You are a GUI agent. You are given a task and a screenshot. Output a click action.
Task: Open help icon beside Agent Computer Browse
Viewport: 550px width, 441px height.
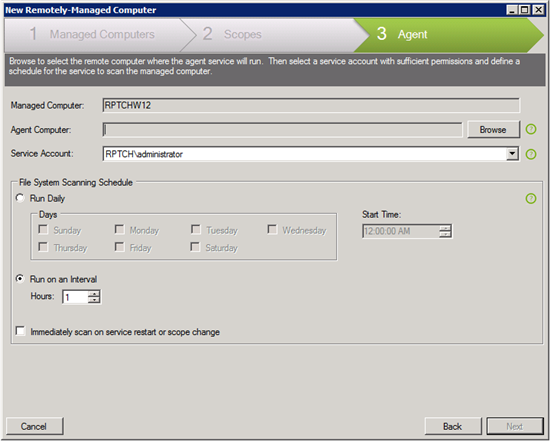[x=531, y=129]
